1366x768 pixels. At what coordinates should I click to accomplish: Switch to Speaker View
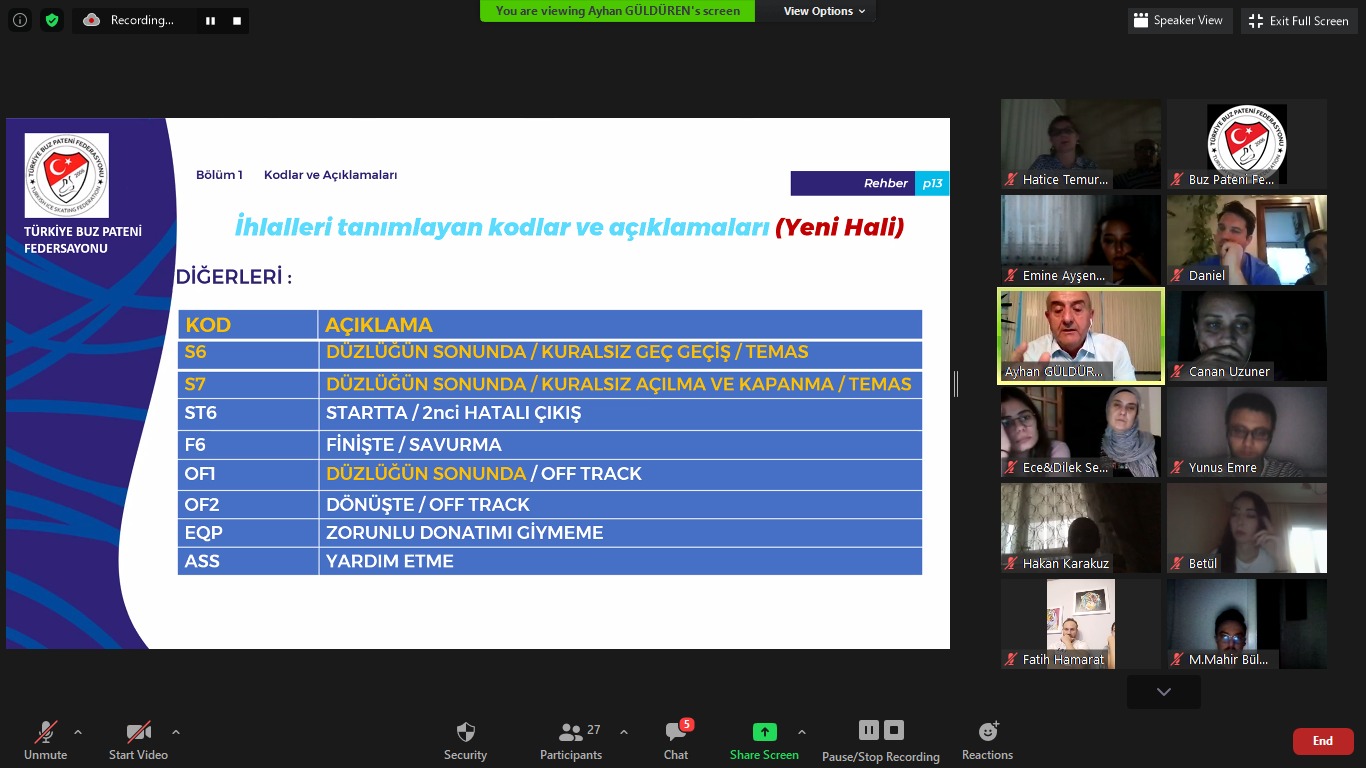pyautogui.click(x=1179, y=20)
